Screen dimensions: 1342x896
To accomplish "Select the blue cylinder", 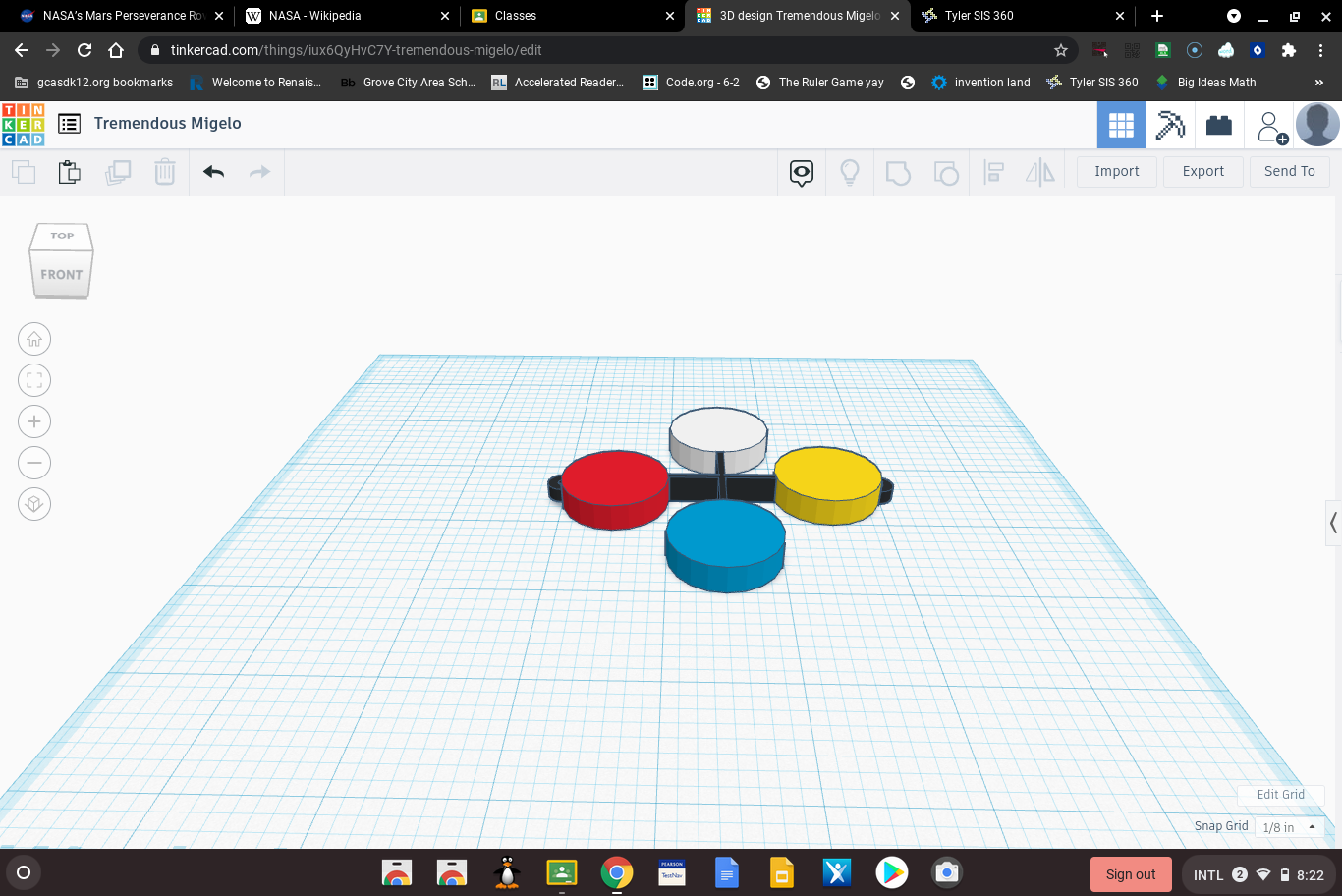I will tap(725, 545).
